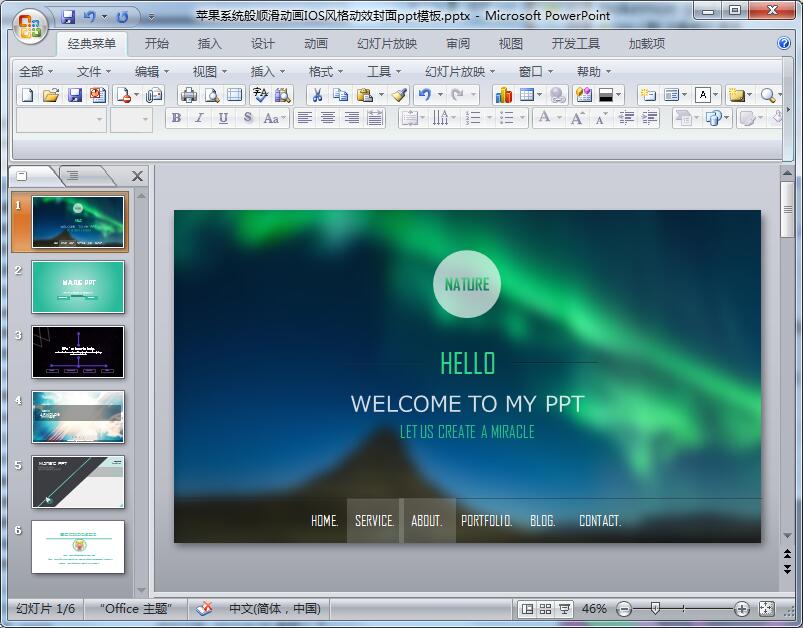Image resolution: width=803 pixels, height=628 pixels.
Task: Switch to Normal view in status bar
Action: click(526, 609)
